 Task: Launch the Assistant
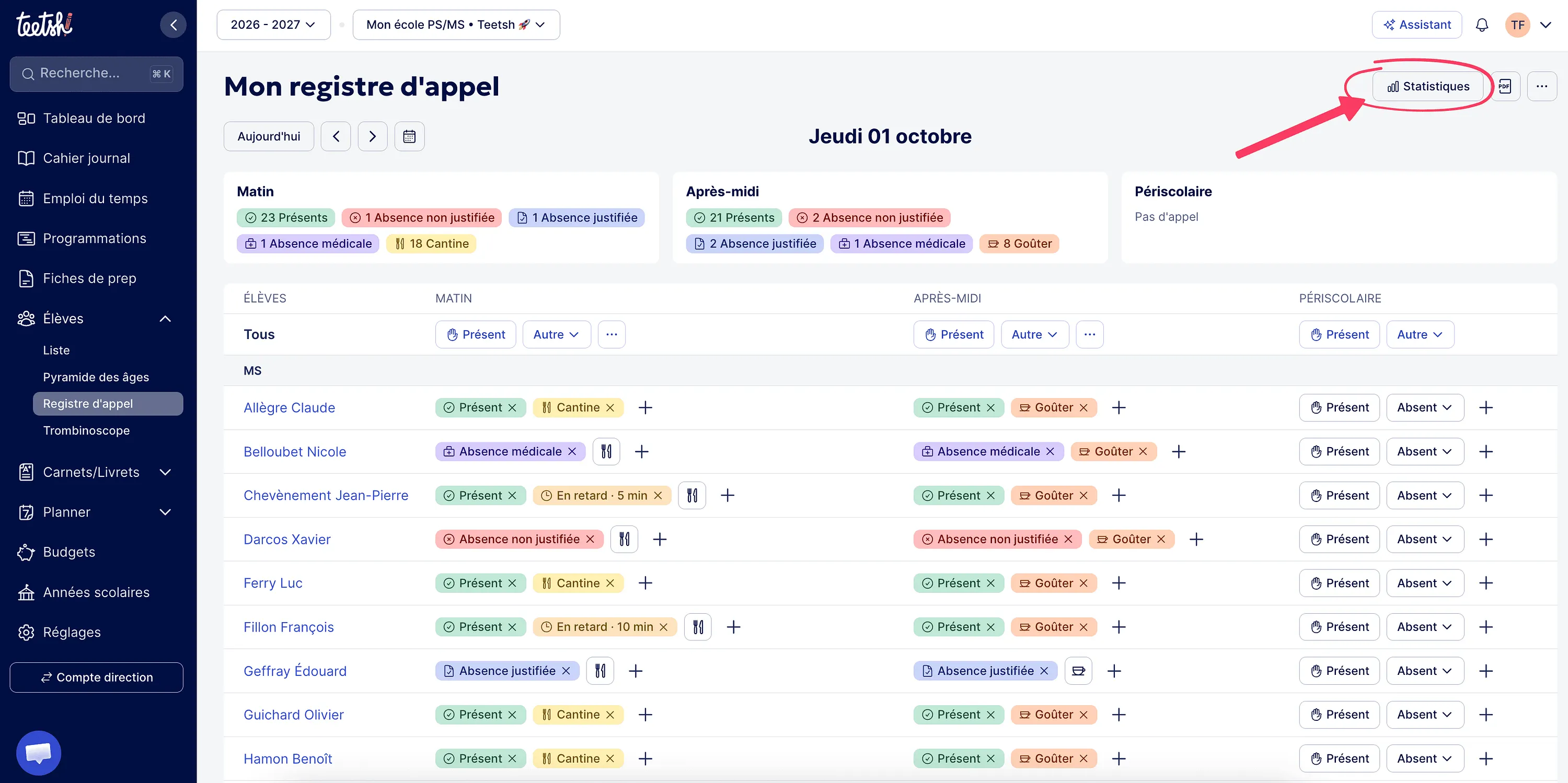pyautogui.click(x=1416, y=25)
